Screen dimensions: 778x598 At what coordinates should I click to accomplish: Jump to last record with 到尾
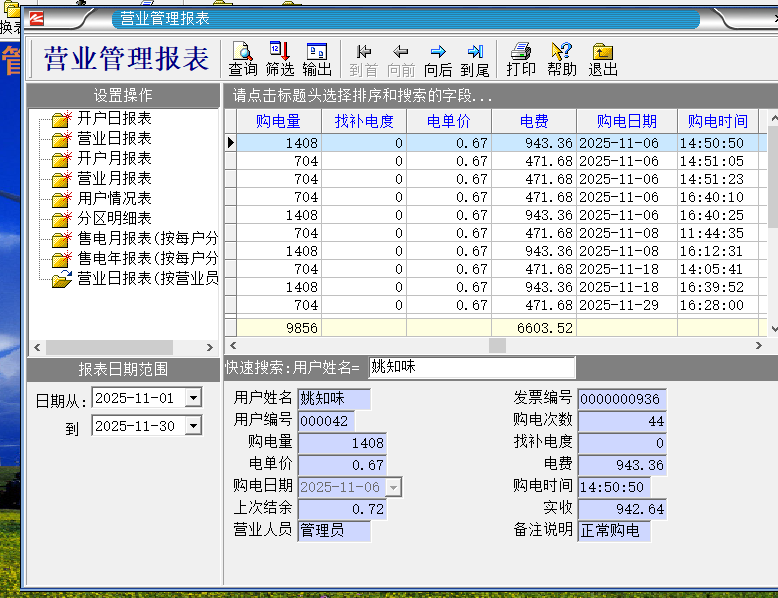pyautogui.click(x=475, y=59)
